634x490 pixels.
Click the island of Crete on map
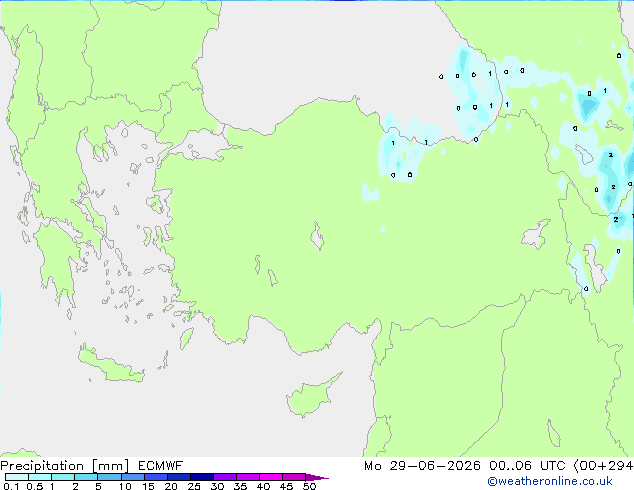point(110,365)
